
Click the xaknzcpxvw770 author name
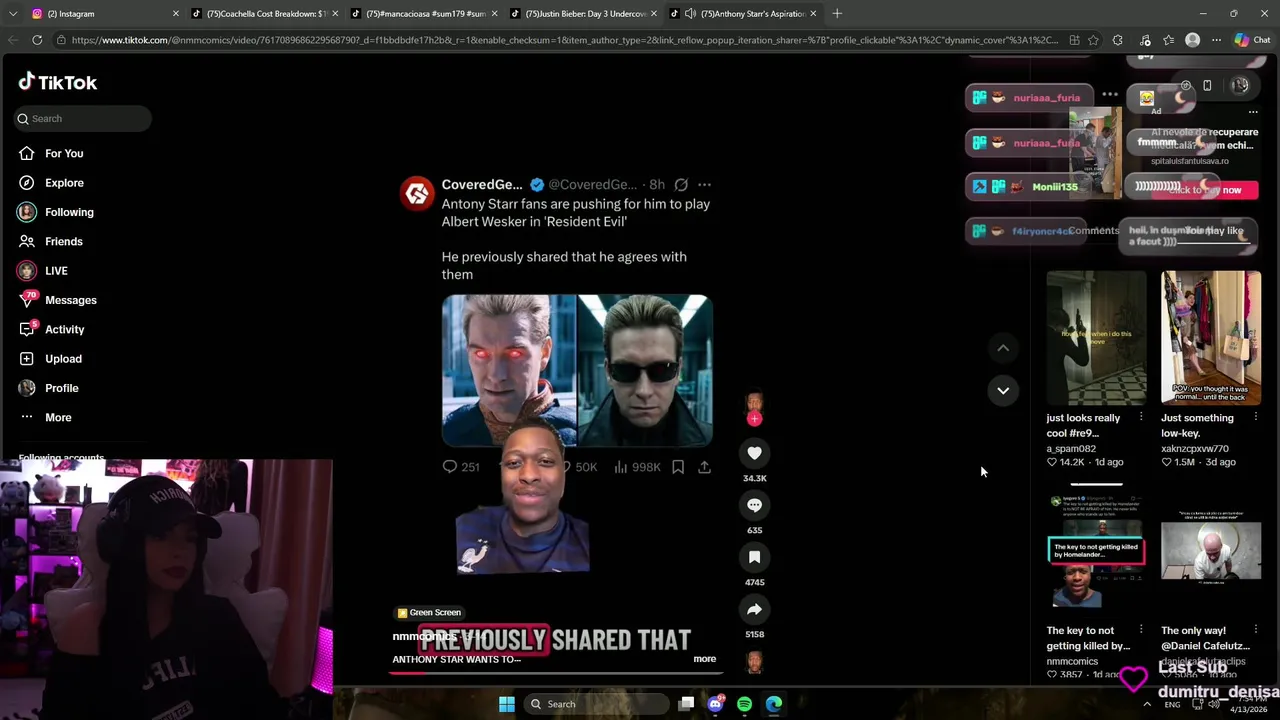(1195, 449)
